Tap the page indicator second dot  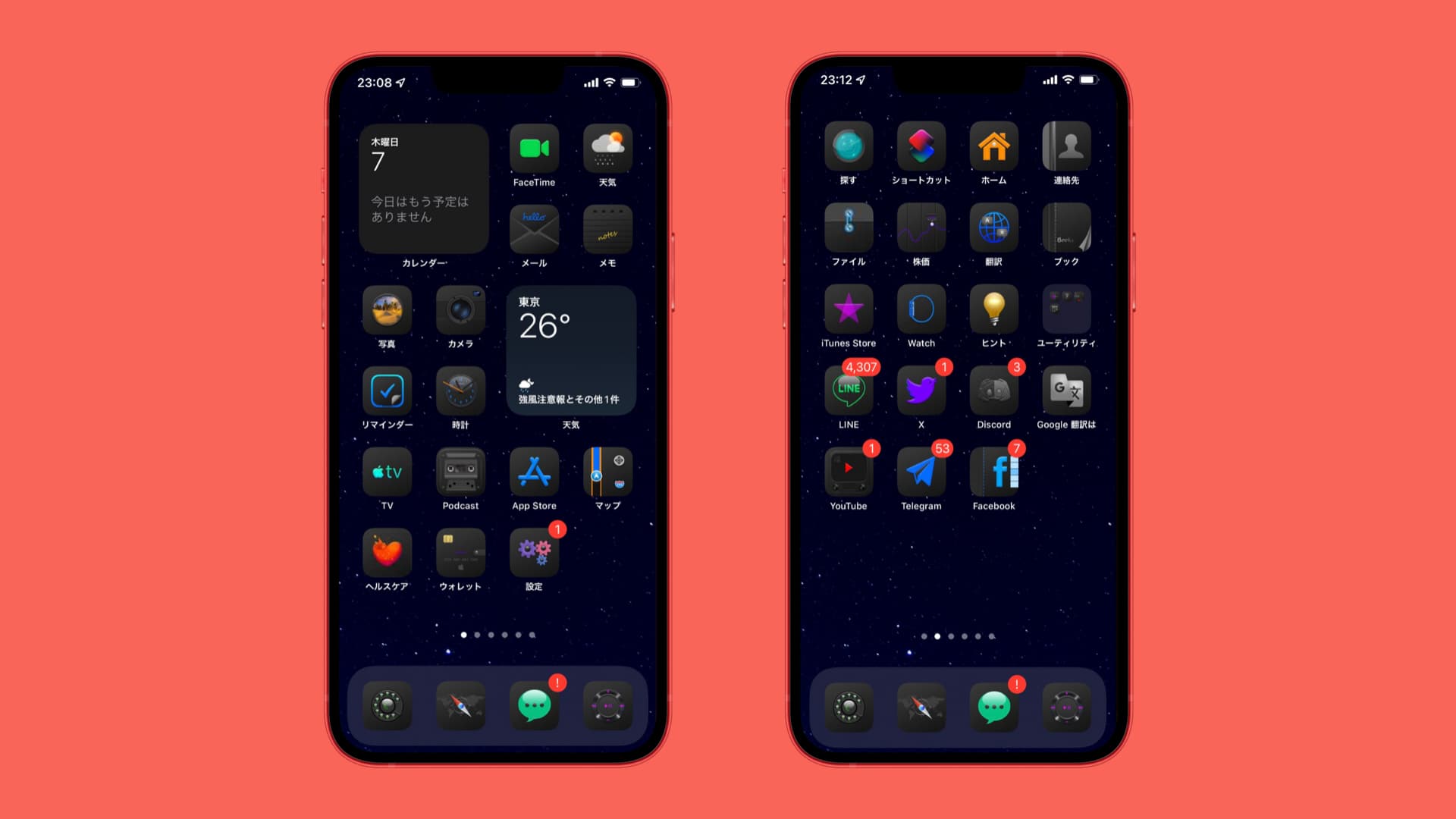coord(475,636)
